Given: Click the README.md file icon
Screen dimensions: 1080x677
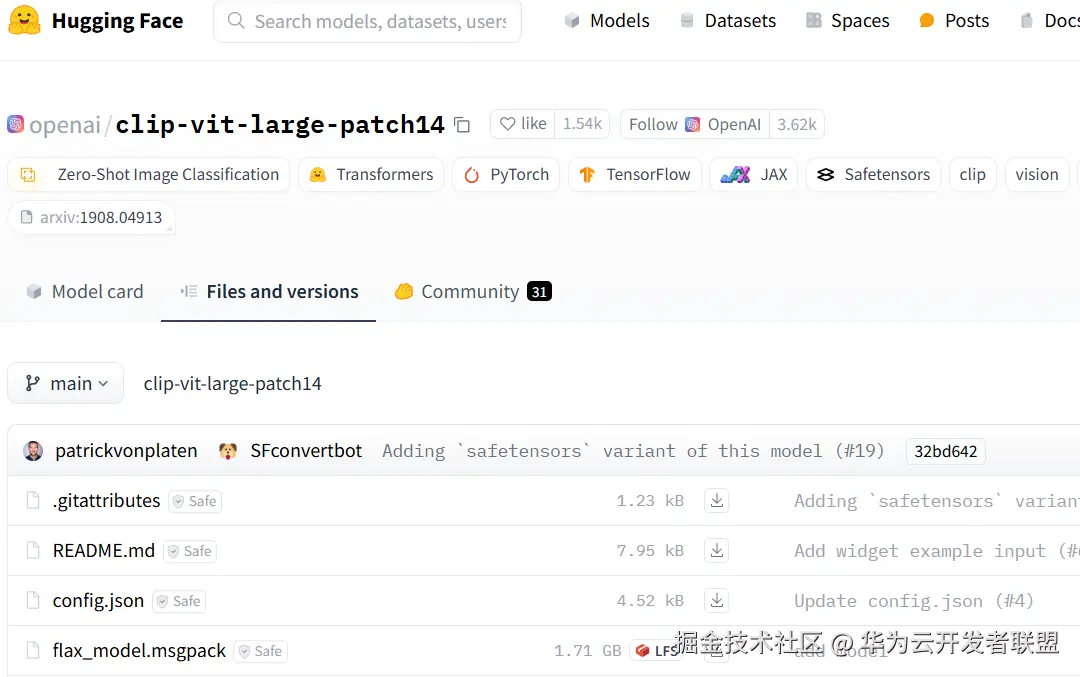Looking at the screenshot, I should coord(32,551).
